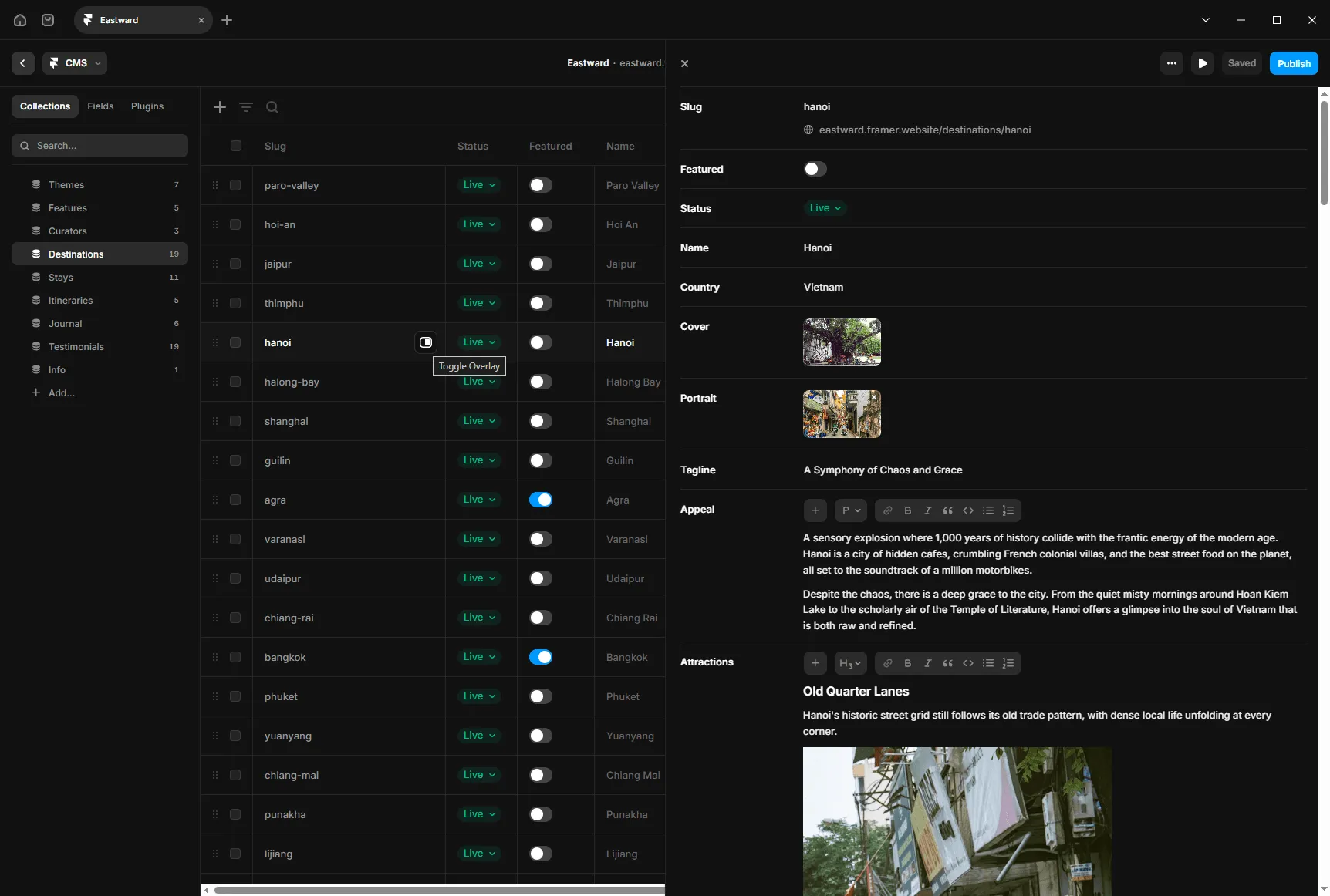Add bulleted list in Attractions editor
Screen dimensions: 1330x896
988,663
